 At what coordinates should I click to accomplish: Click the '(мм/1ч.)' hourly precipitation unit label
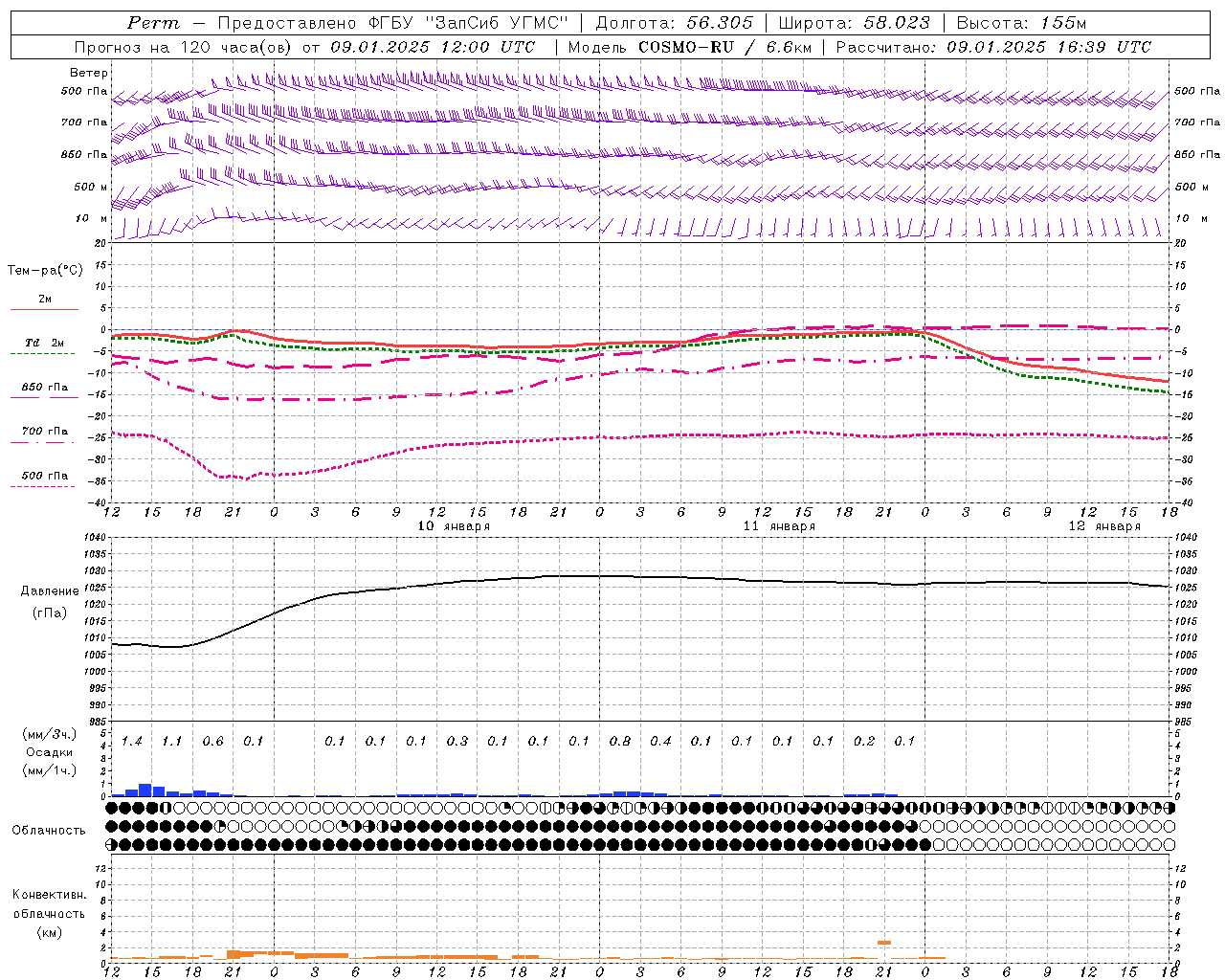pos(50,770)
